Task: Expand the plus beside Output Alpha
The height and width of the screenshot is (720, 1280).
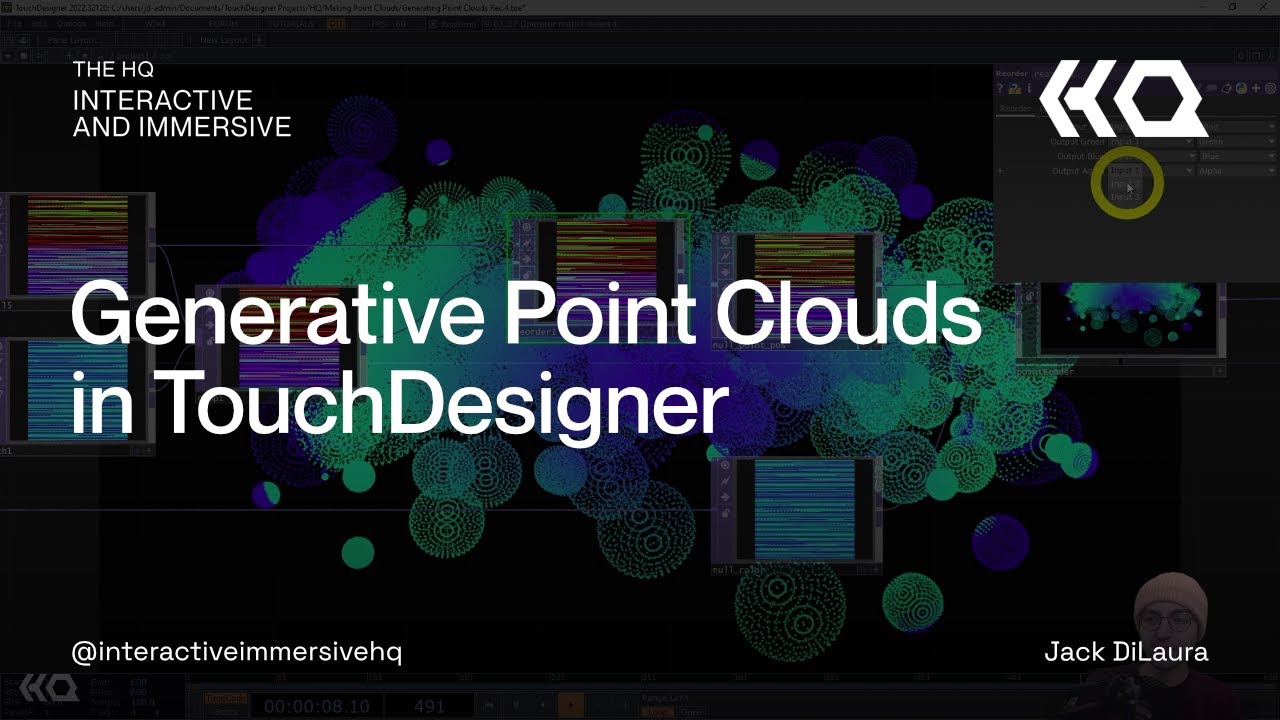Action: click(1000, 171)
